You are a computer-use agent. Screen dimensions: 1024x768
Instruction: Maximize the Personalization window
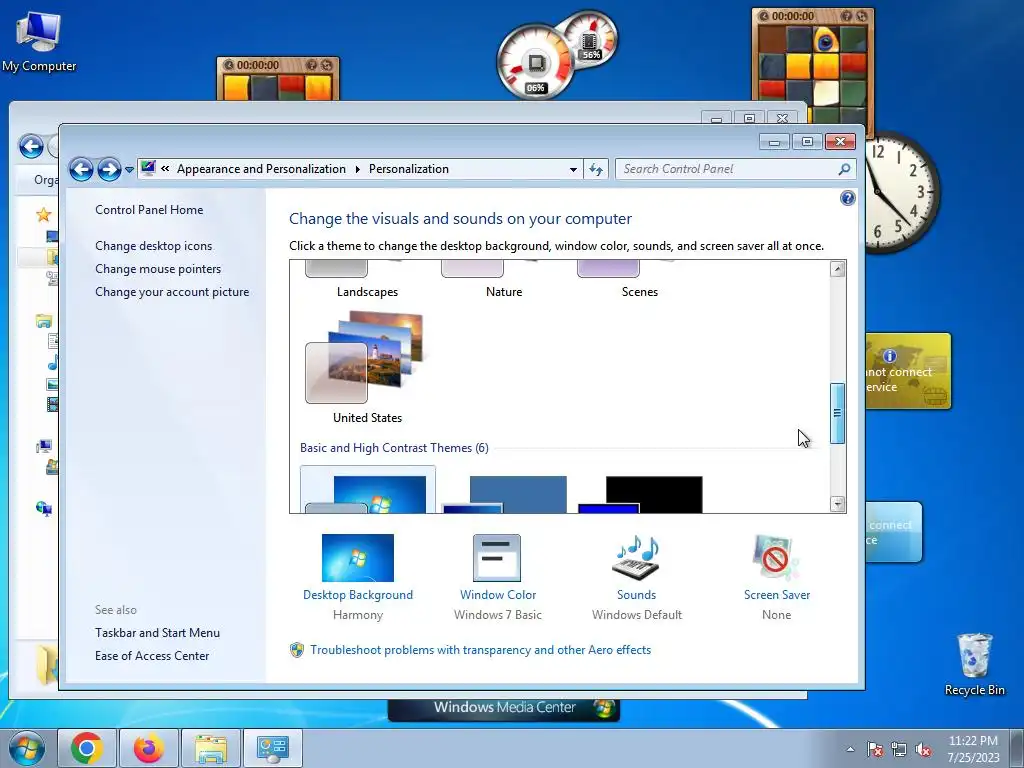(x=807, y=141)
